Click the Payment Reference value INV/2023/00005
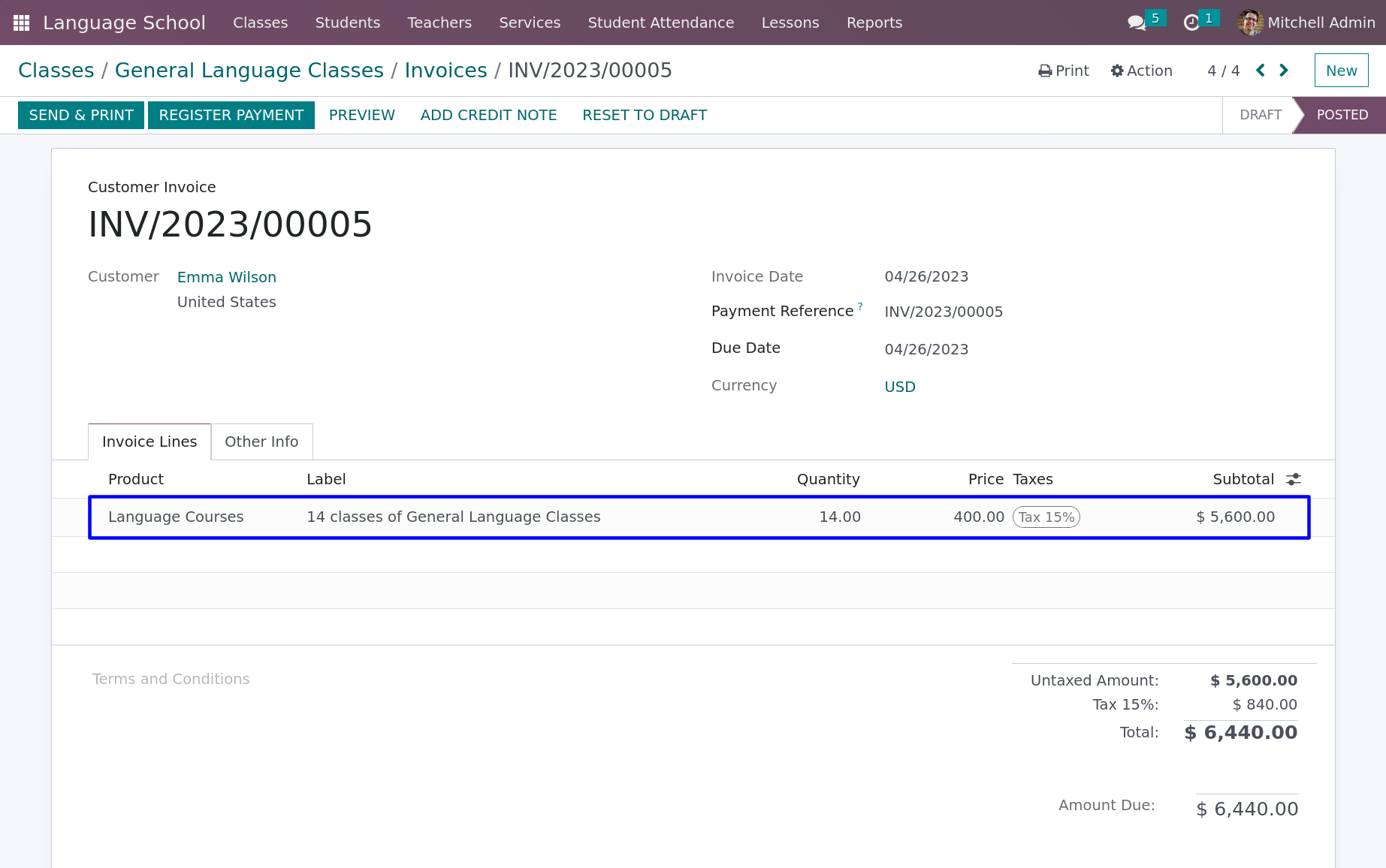 click(x=944, y=312)
